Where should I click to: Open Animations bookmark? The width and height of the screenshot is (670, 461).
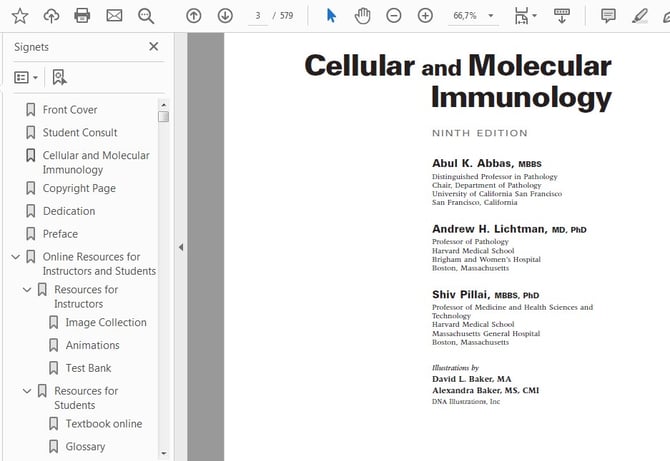[93, 345]
